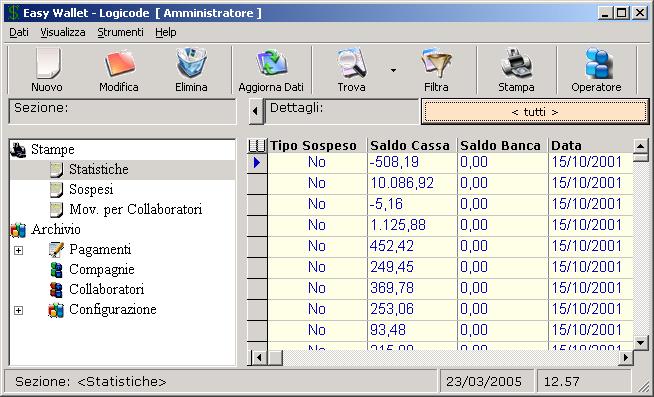
Task: Create a new record with the Nuovo icon
Action: (x=47, y=70)
